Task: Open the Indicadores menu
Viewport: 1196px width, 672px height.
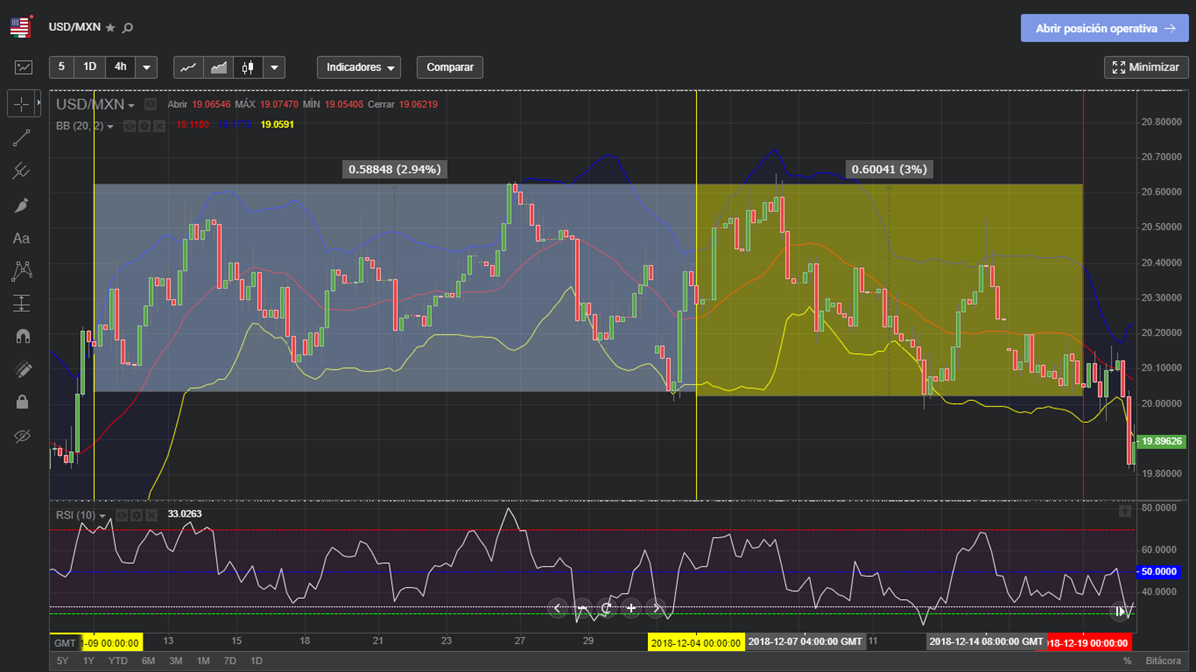Action: [x=358, y=67]
